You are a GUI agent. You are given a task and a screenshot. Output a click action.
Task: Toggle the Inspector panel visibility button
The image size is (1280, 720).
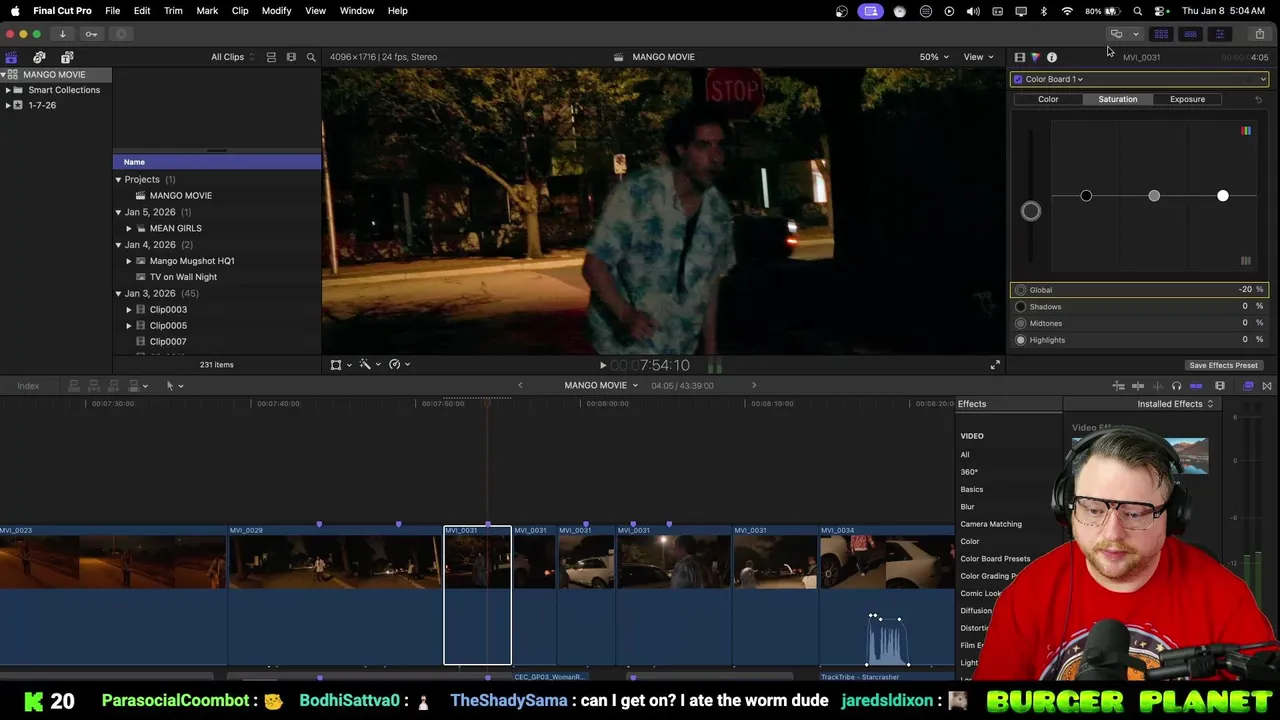point(1219,34)
